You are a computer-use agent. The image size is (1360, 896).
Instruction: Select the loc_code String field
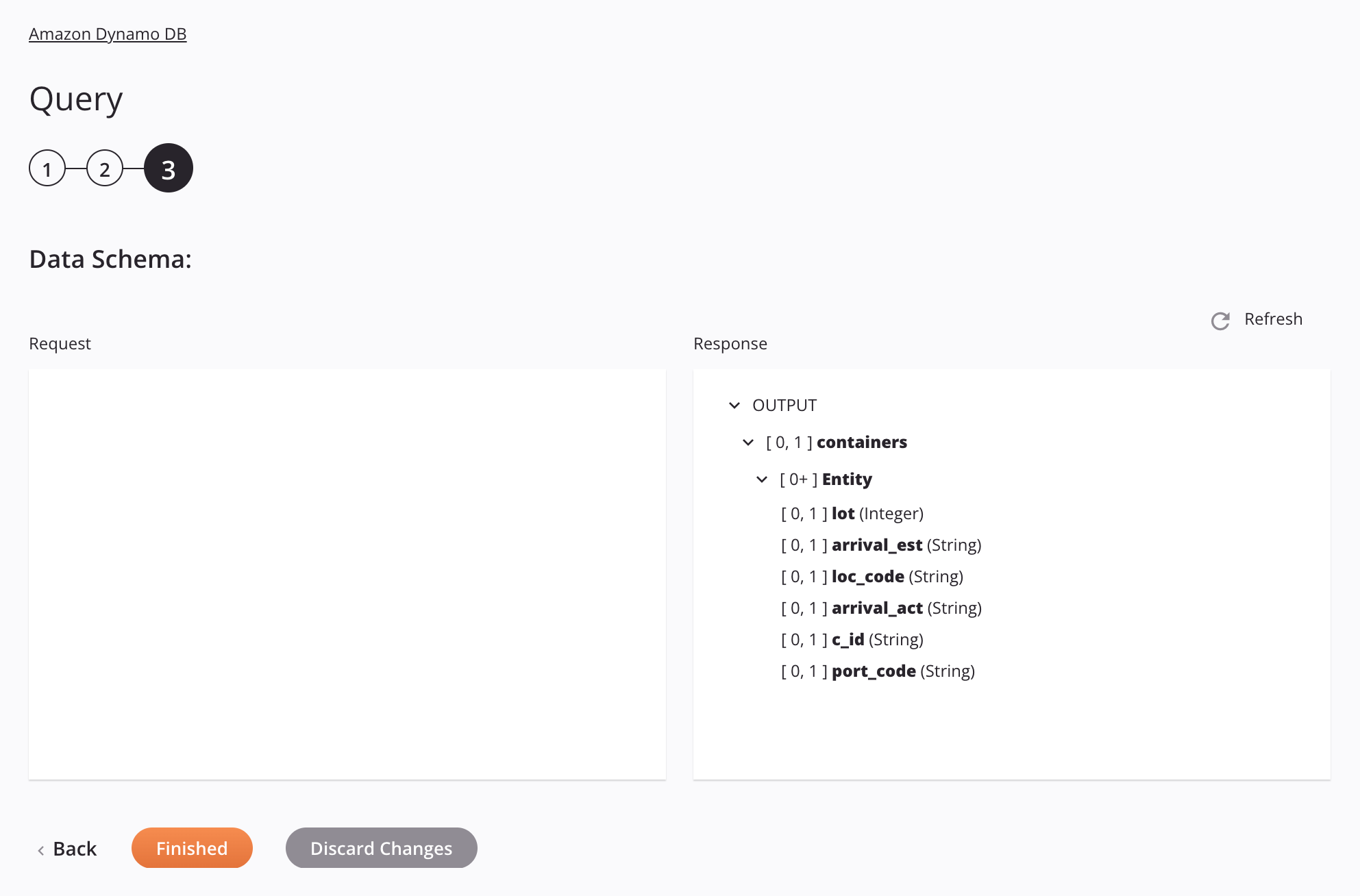(867, 576)
